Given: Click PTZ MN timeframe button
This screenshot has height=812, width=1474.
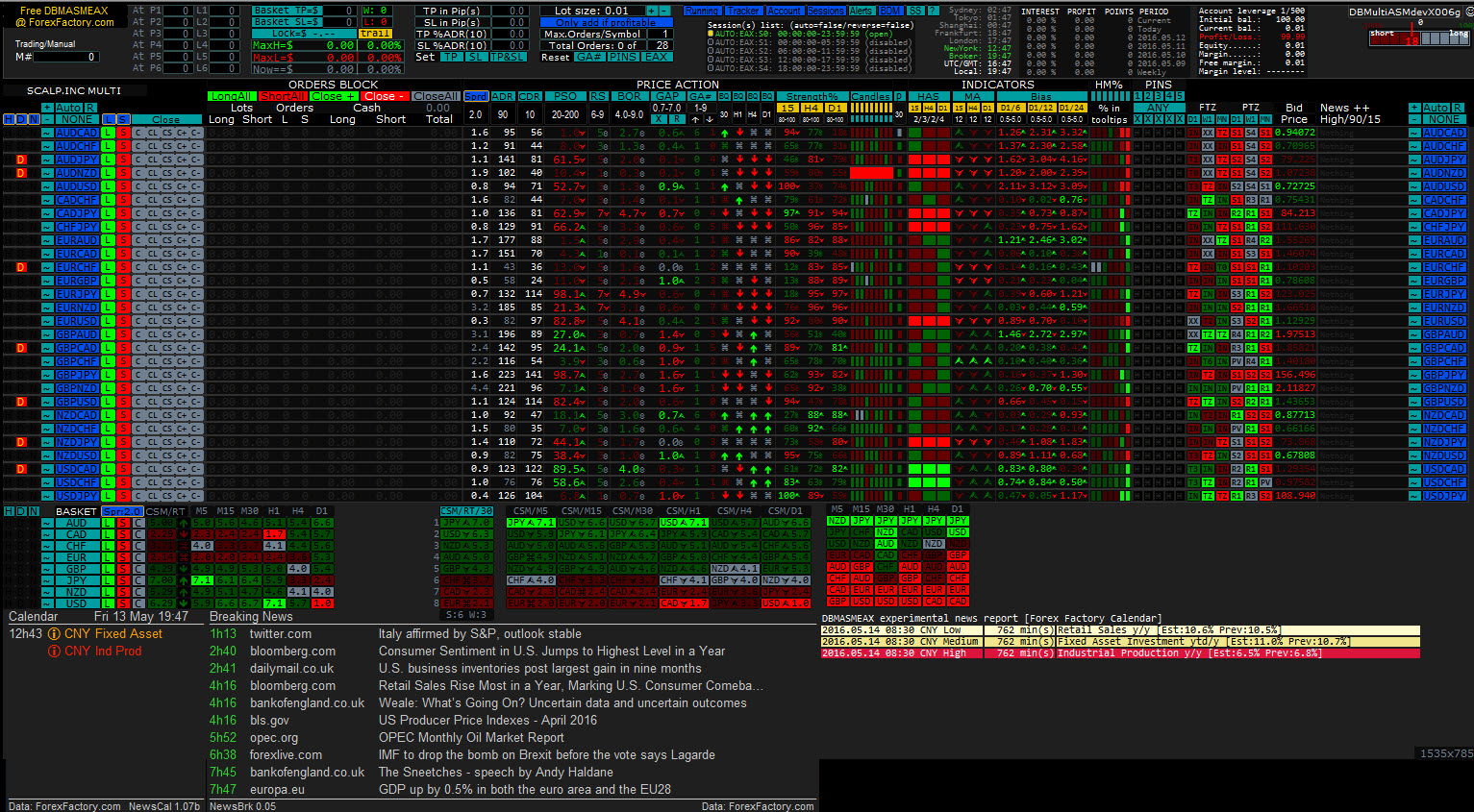Looking at the screenshot, I should pyautogui.click(x=1265, y=119).
